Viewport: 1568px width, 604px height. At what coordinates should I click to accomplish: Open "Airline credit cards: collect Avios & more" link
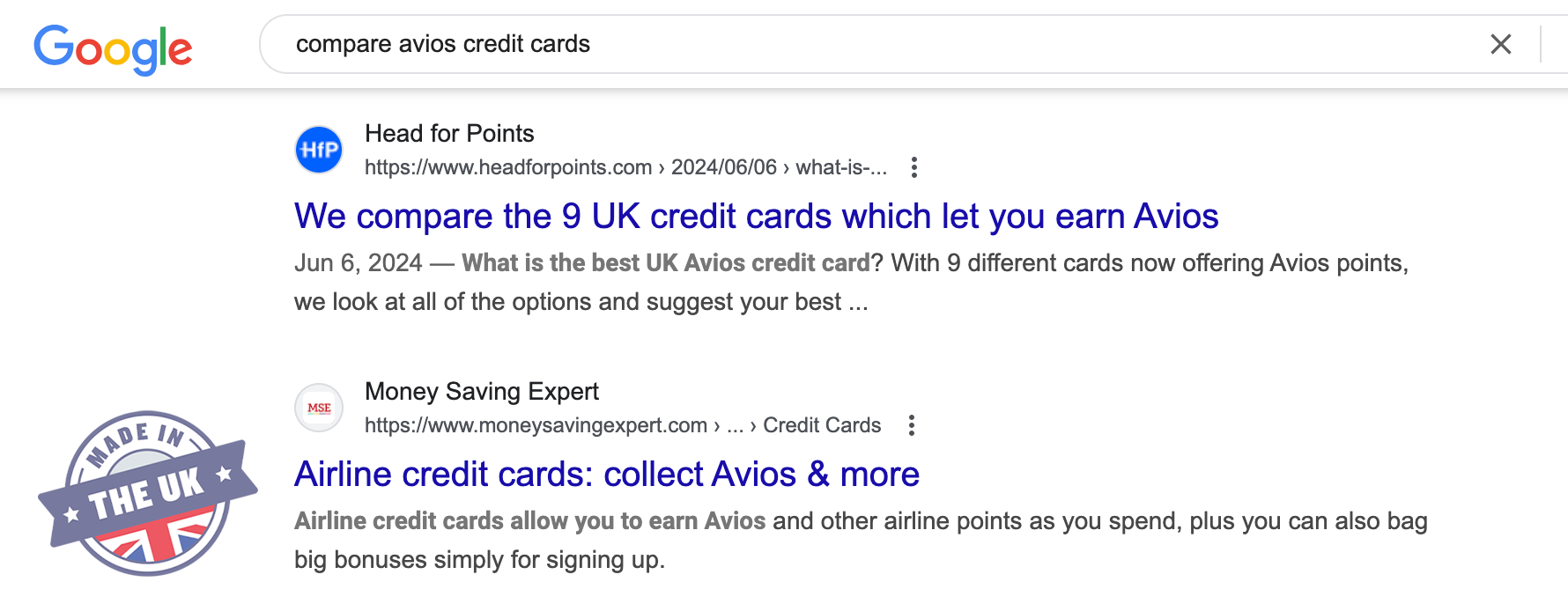(607, 475)
